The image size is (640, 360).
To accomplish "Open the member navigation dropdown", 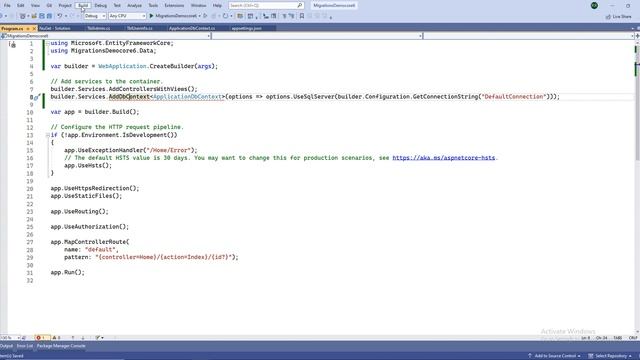I will 528,36.
